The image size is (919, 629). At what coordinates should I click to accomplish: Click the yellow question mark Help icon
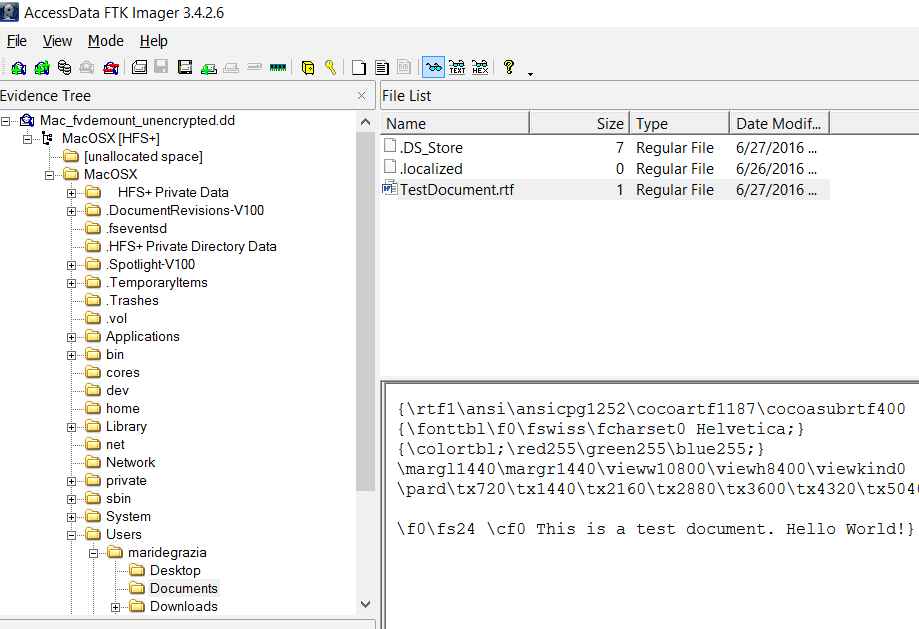point(509,67)
